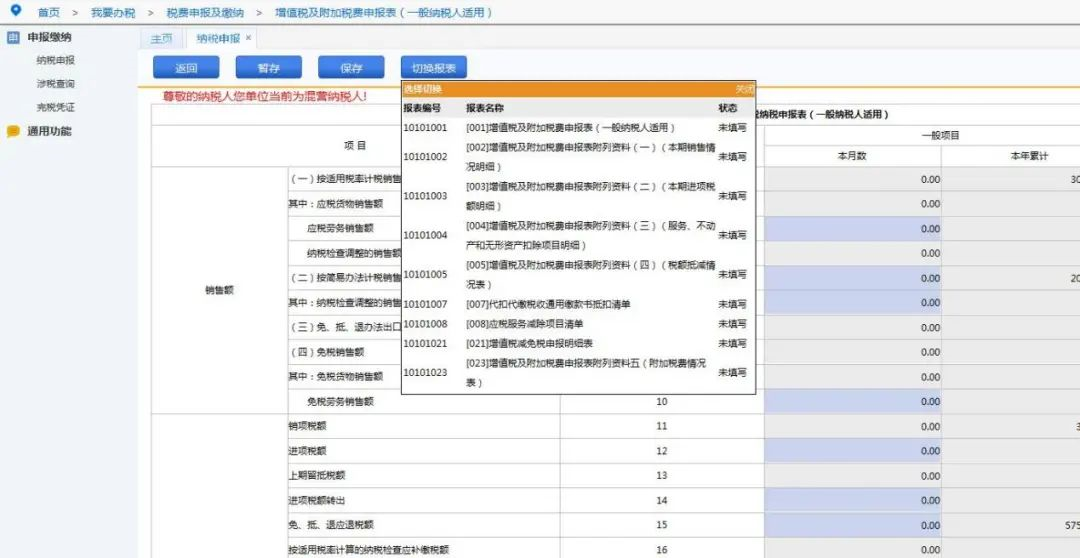Image resolution: width=1080 pixels, height=558 pixels.
Task: Switch to the 主页 tab
Action: 161,39
